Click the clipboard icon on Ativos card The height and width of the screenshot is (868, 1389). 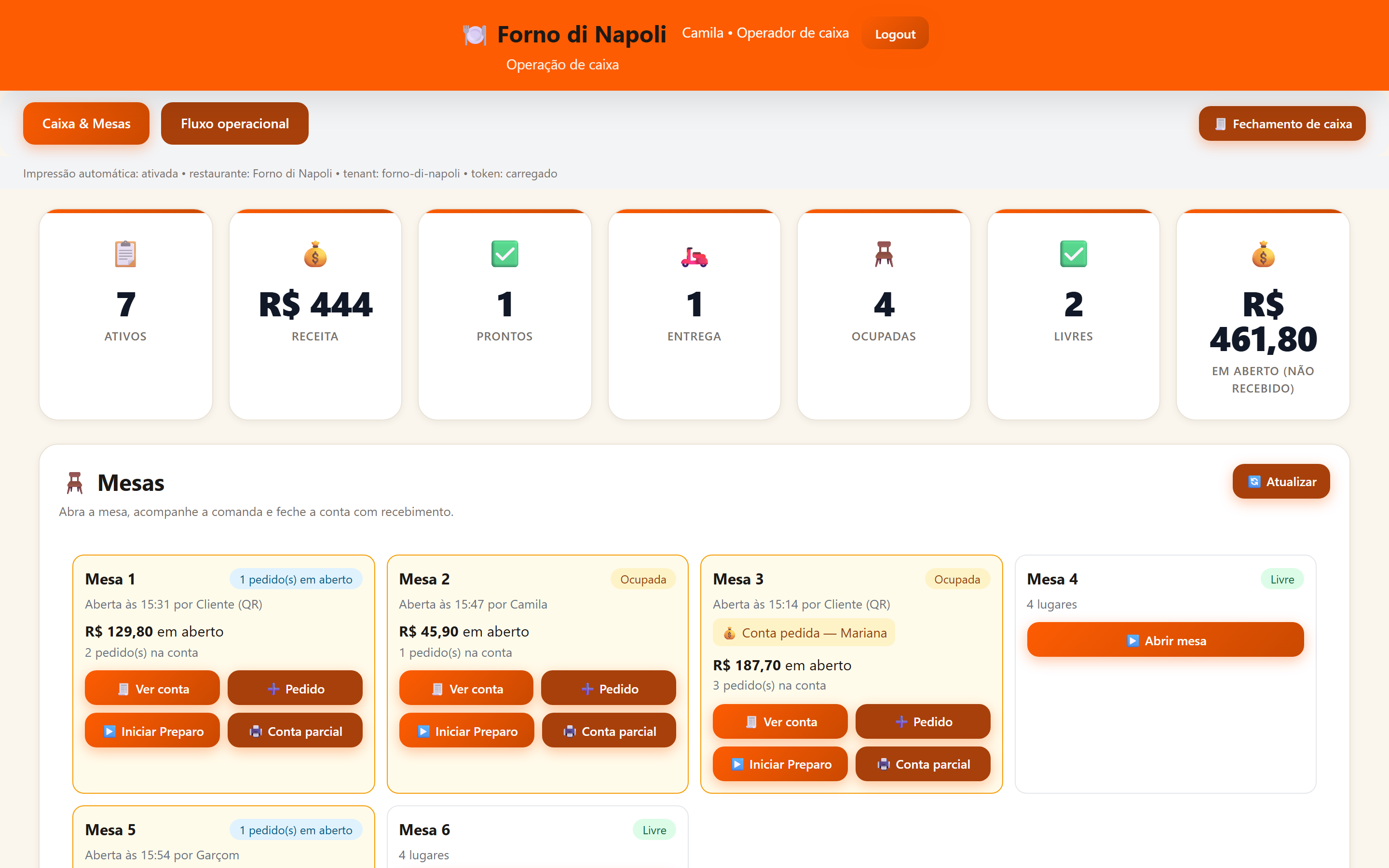(x=126, y=254)
